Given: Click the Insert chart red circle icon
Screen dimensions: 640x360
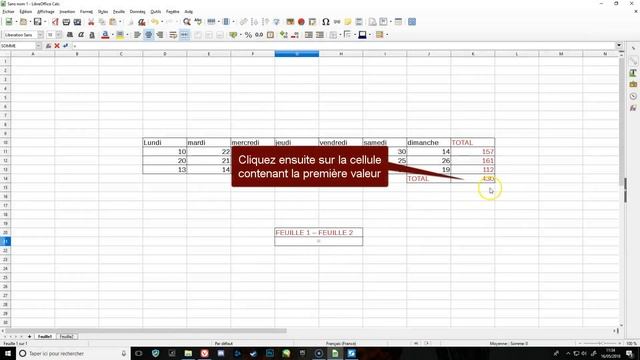Looking at the screenshot, I should [x=301, y=22].
